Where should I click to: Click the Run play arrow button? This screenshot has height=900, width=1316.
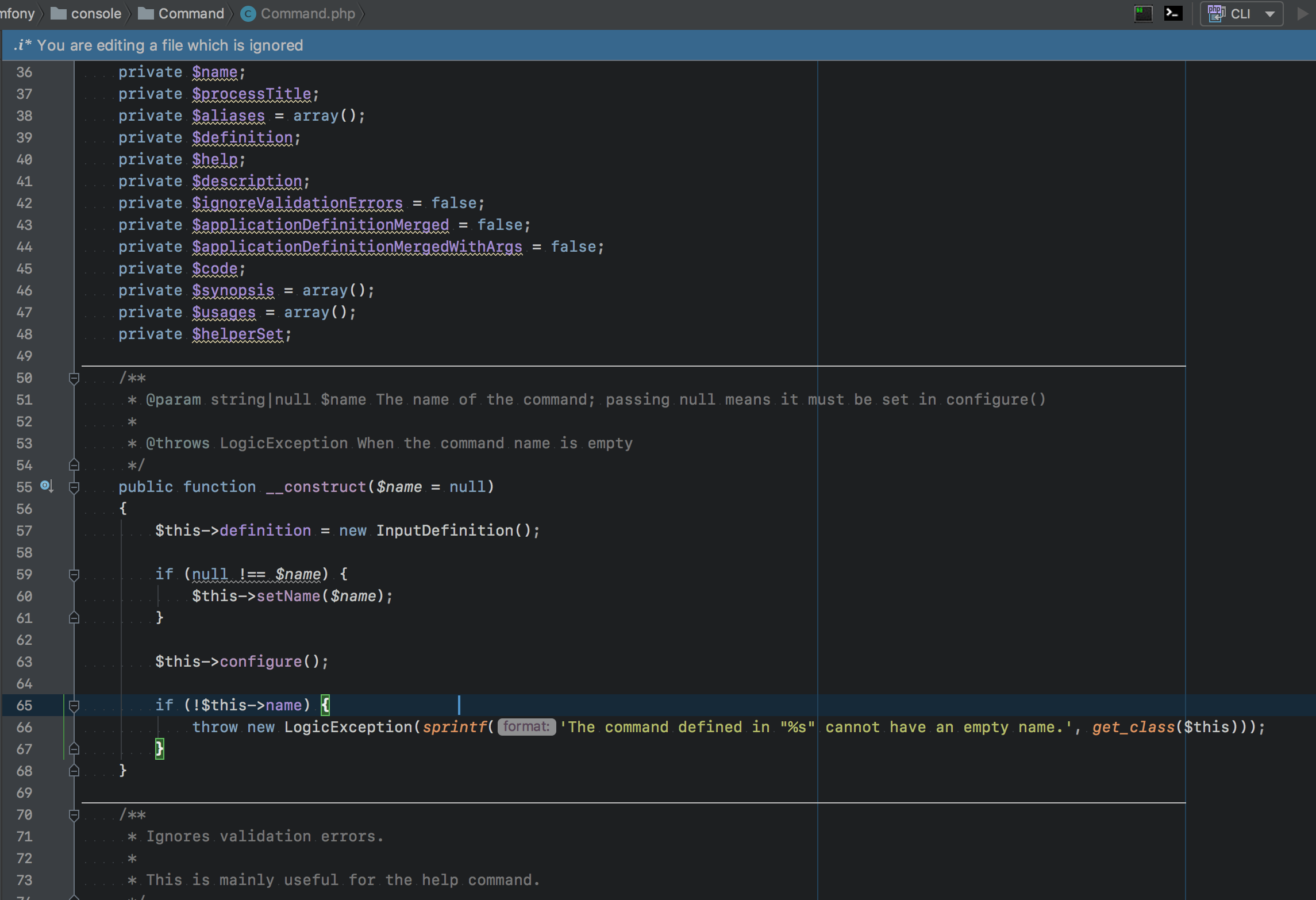click(x=1302, y=13)
